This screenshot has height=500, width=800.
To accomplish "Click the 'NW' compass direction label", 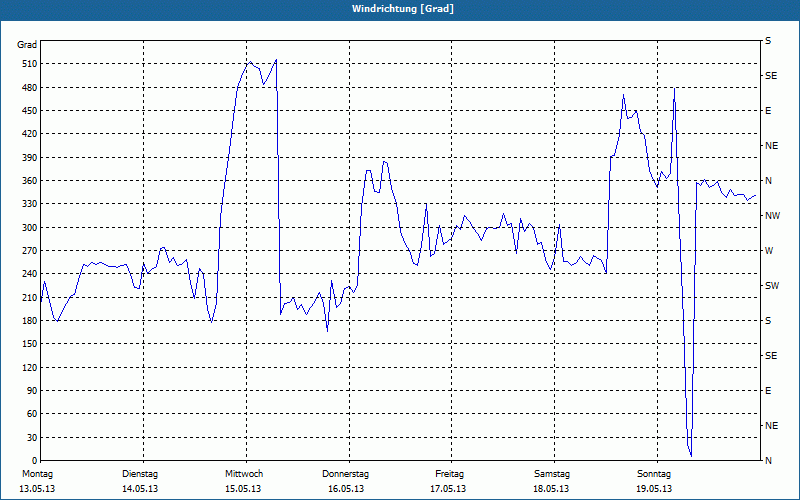I will (772, 216).
